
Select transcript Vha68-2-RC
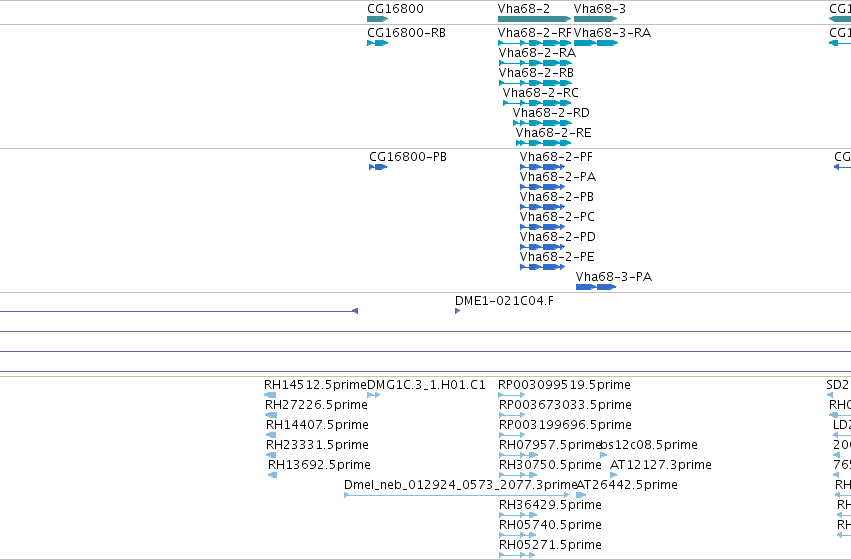(537, 103)
